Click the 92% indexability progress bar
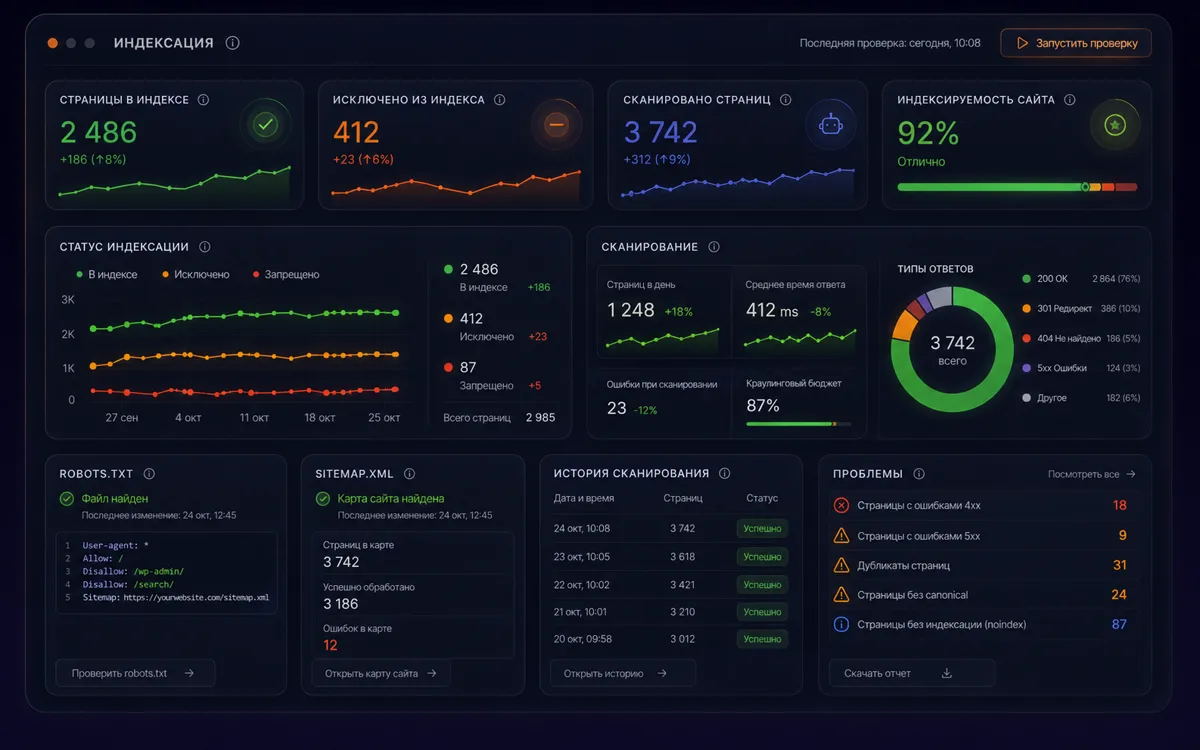The image size is (1200, 750). tap(1017, 187)
